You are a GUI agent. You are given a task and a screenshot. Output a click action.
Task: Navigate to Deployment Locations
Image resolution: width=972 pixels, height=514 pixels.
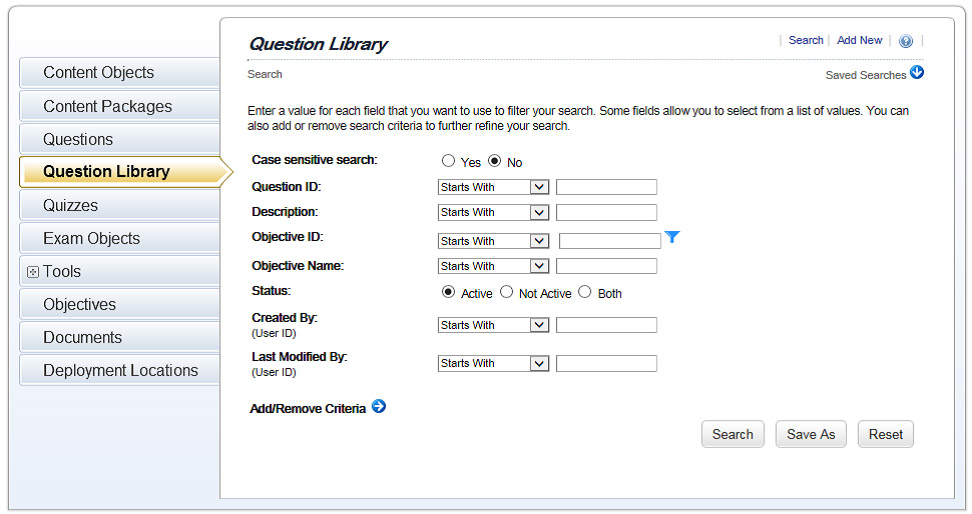(x=120, y=370)
